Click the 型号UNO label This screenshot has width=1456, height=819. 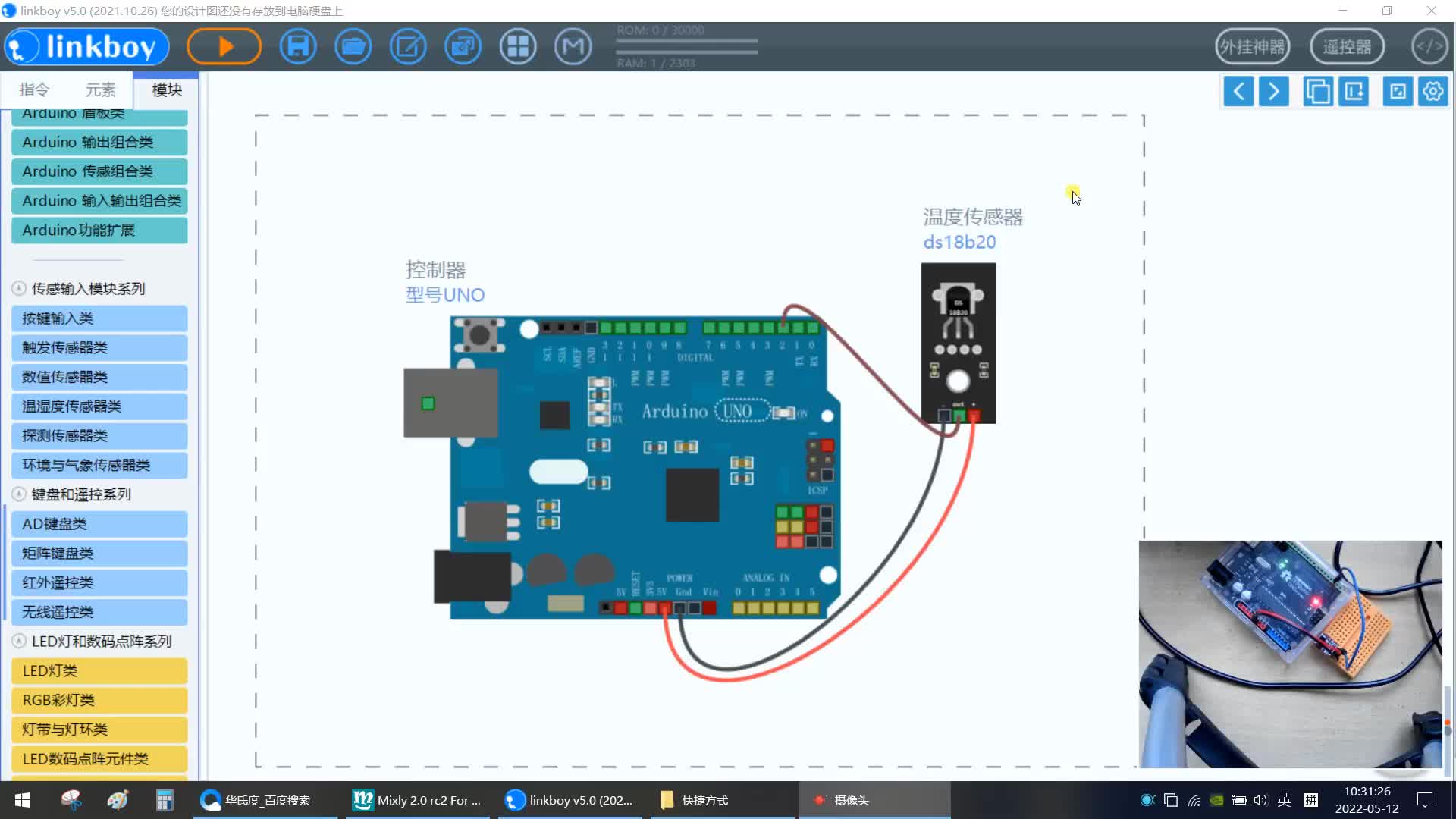[445, 295]
